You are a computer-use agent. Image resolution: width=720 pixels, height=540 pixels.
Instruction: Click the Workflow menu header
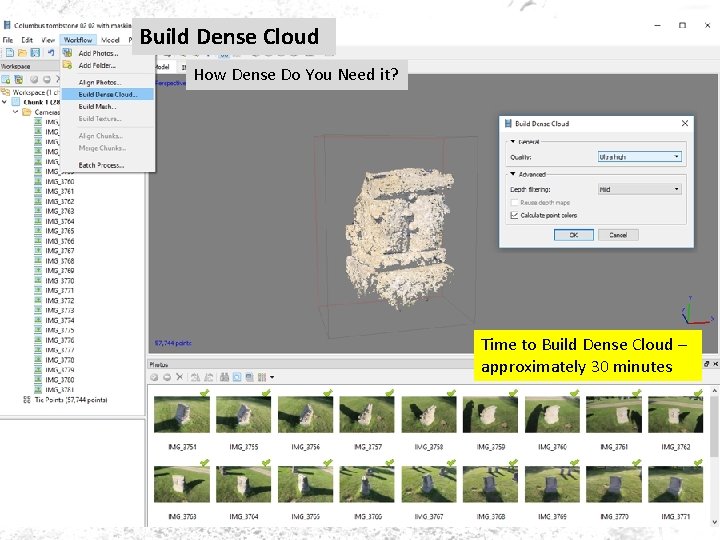pyautogui.click(x=78, y=40)
